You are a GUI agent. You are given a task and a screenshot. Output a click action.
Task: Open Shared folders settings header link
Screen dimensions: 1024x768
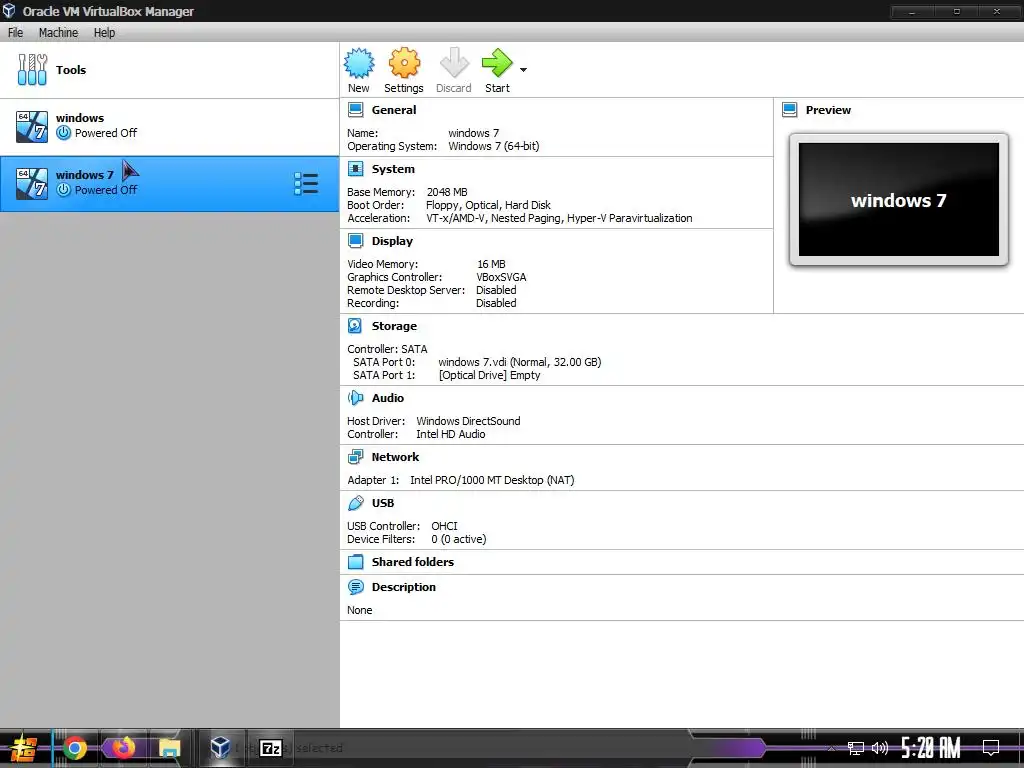413,562
